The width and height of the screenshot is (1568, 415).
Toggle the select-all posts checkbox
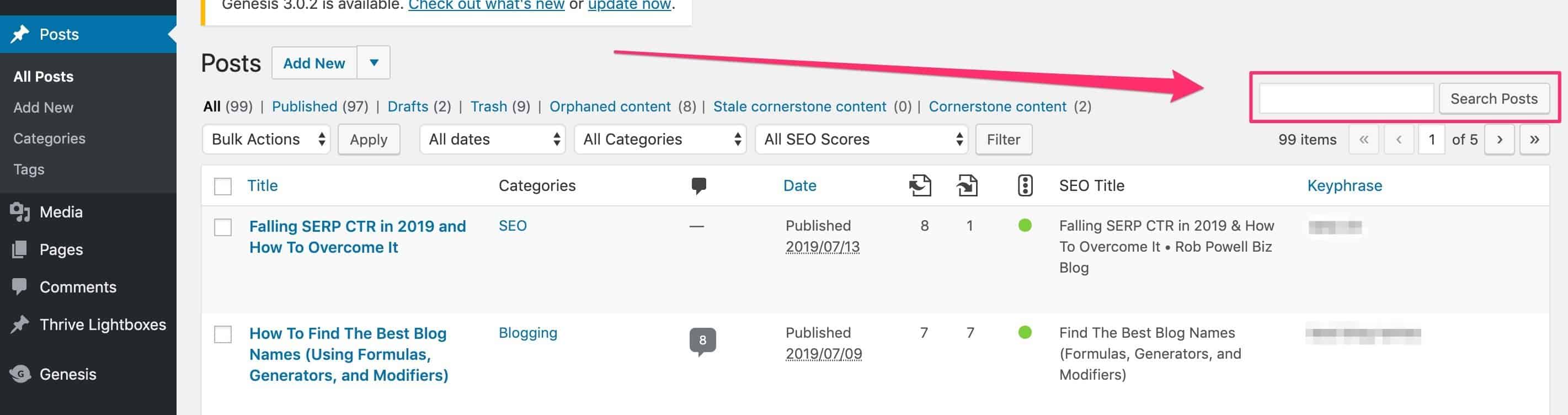coord(223,186)
